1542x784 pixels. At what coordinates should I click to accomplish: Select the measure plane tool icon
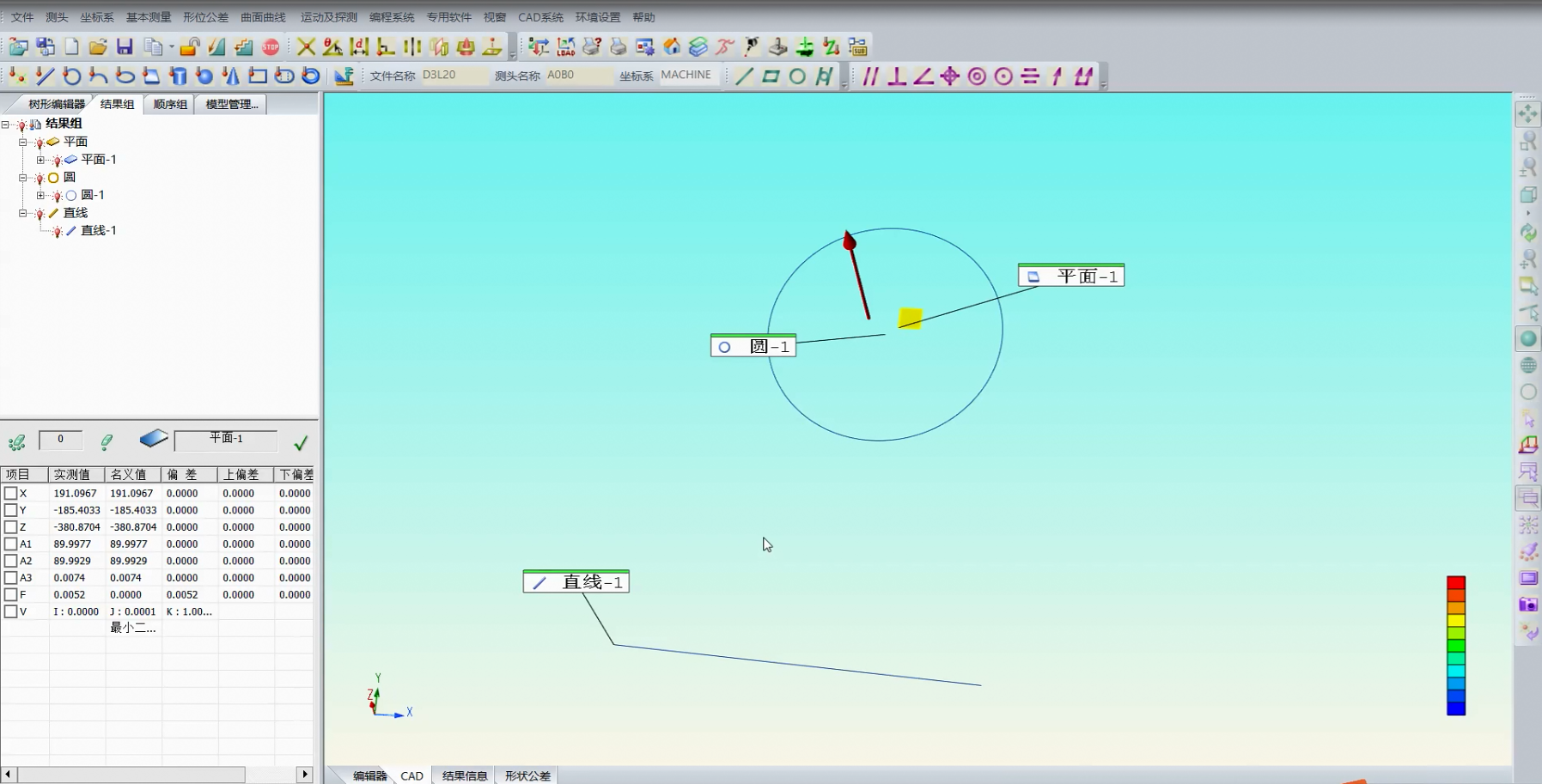(151, 76)
